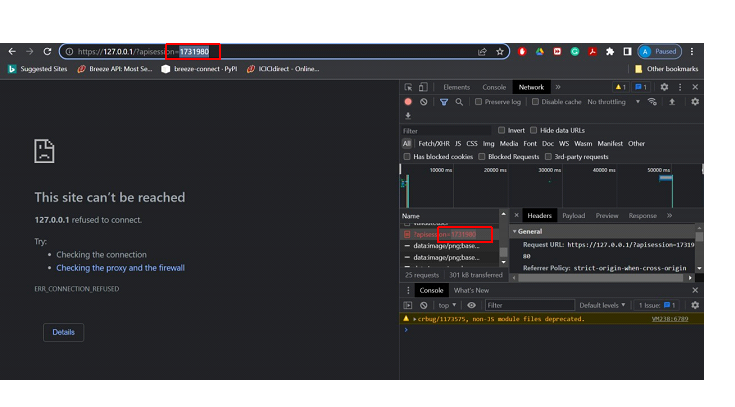The width and height of the screenshot is (735, 407).
Task: Tick the Hide data URLs checkbox
Action: tap(534, 130)
